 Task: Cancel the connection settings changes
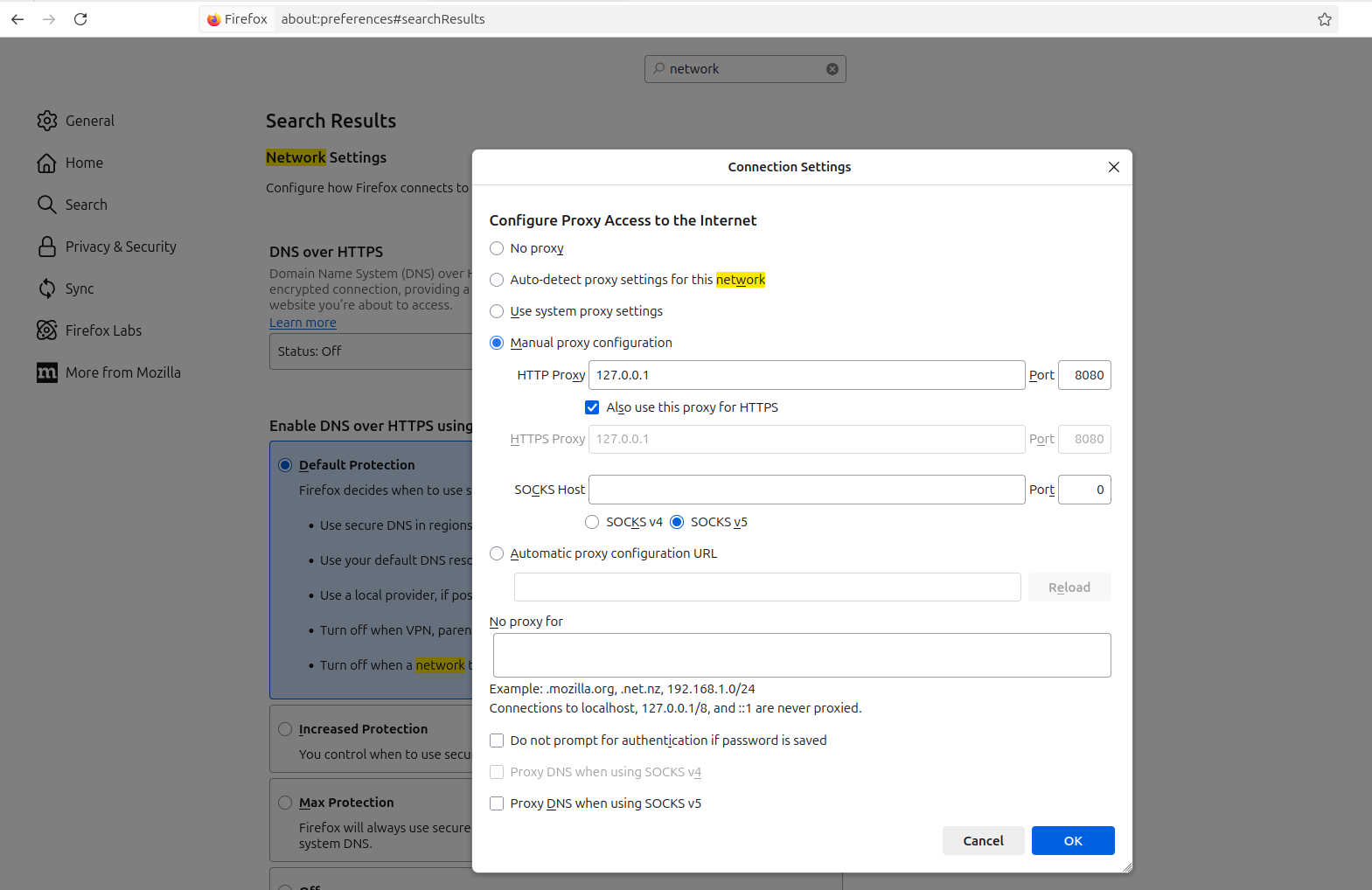coord(983,840)
